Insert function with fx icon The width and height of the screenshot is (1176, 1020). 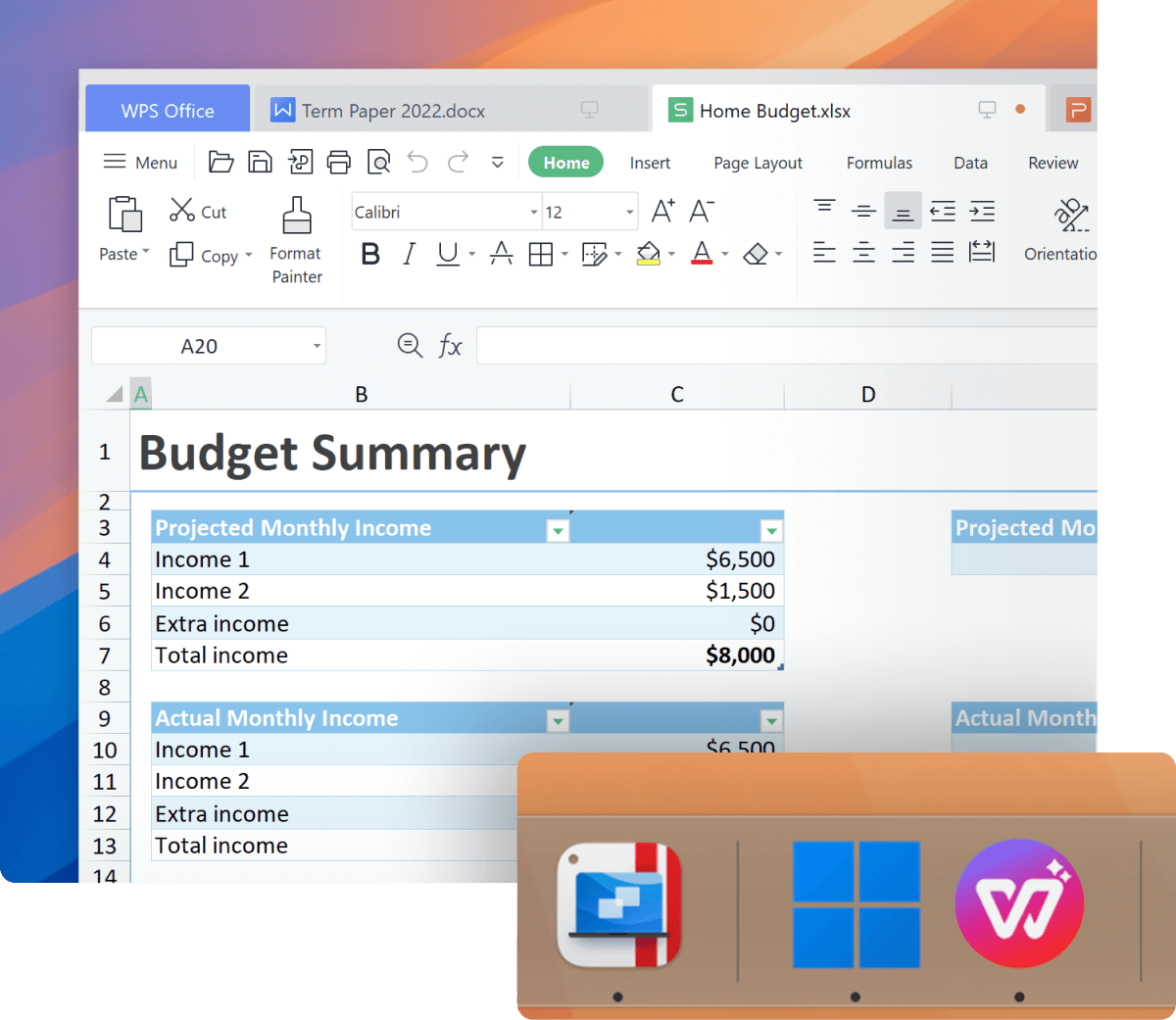(x=450, y=345)
